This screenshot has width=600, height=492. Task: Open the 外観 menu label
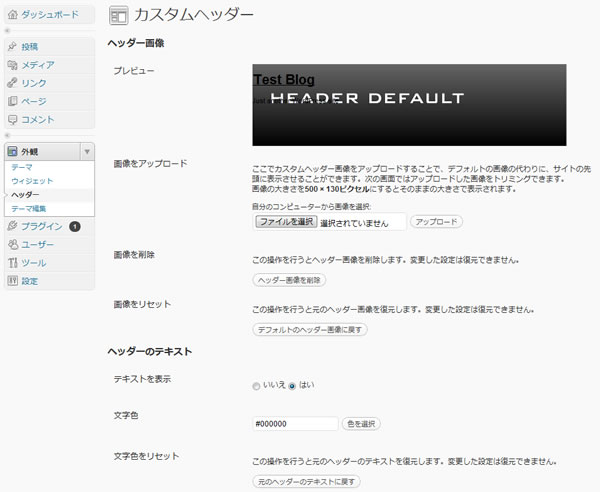coord(29,152)
